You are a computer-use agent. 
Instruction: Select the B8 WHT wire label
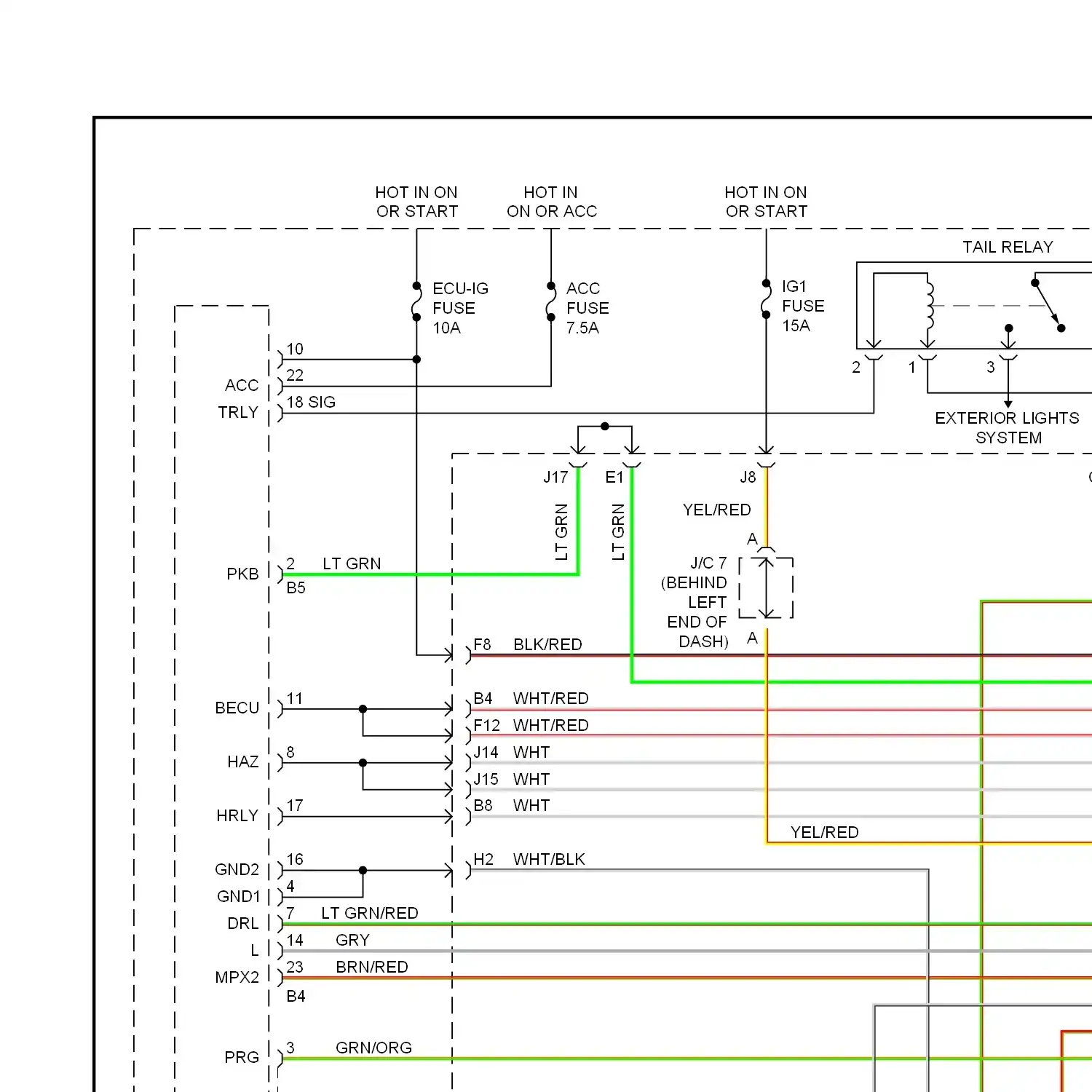[512, 805]
